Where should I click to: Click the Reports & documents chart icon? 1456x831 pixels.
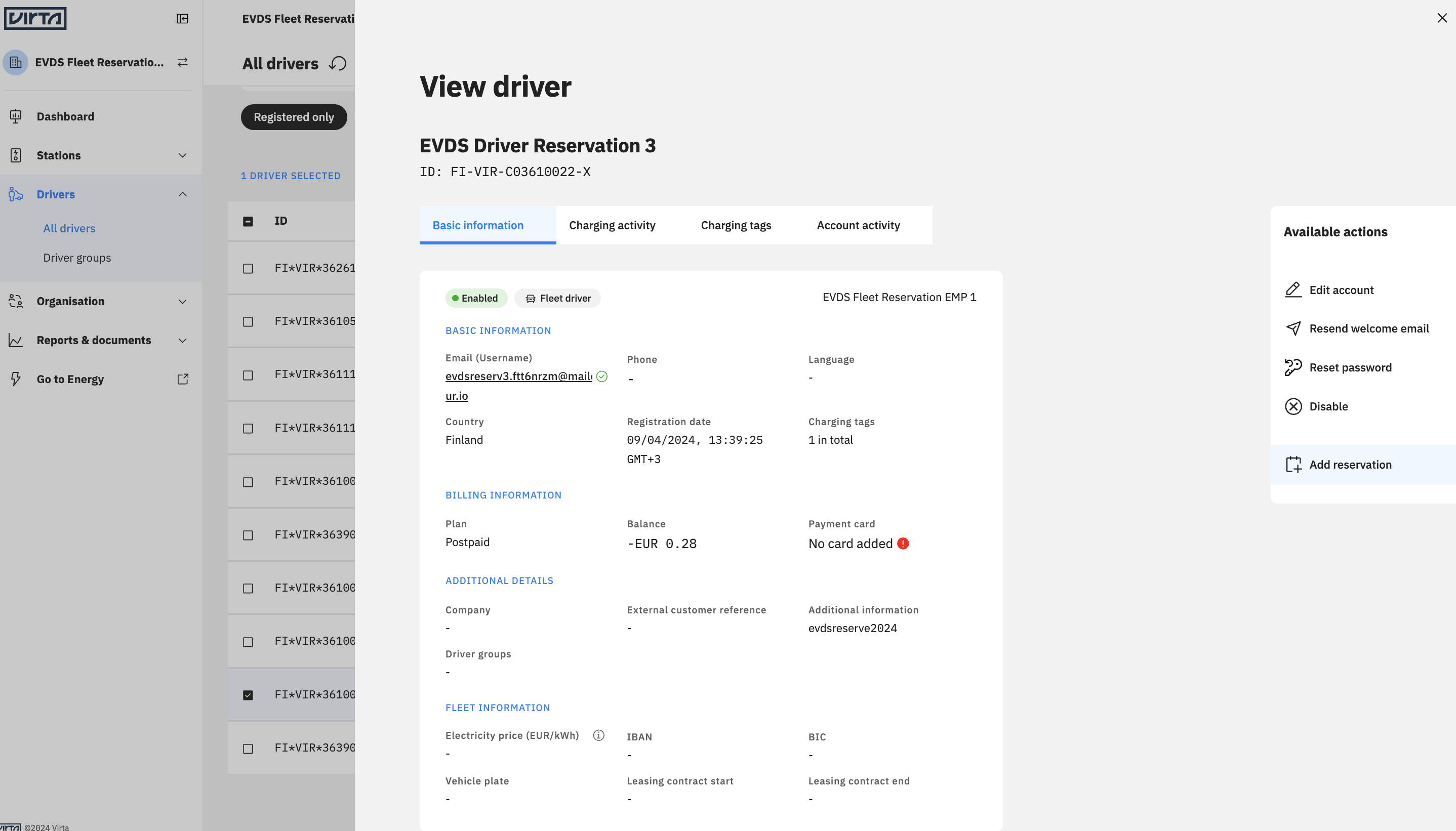(x=15, y=340)
